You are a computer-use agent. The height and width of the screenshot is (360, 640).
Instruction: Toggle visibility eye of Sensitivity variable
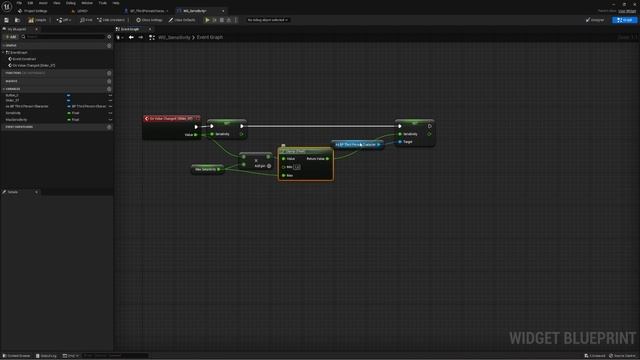click(x=110, y=113)
